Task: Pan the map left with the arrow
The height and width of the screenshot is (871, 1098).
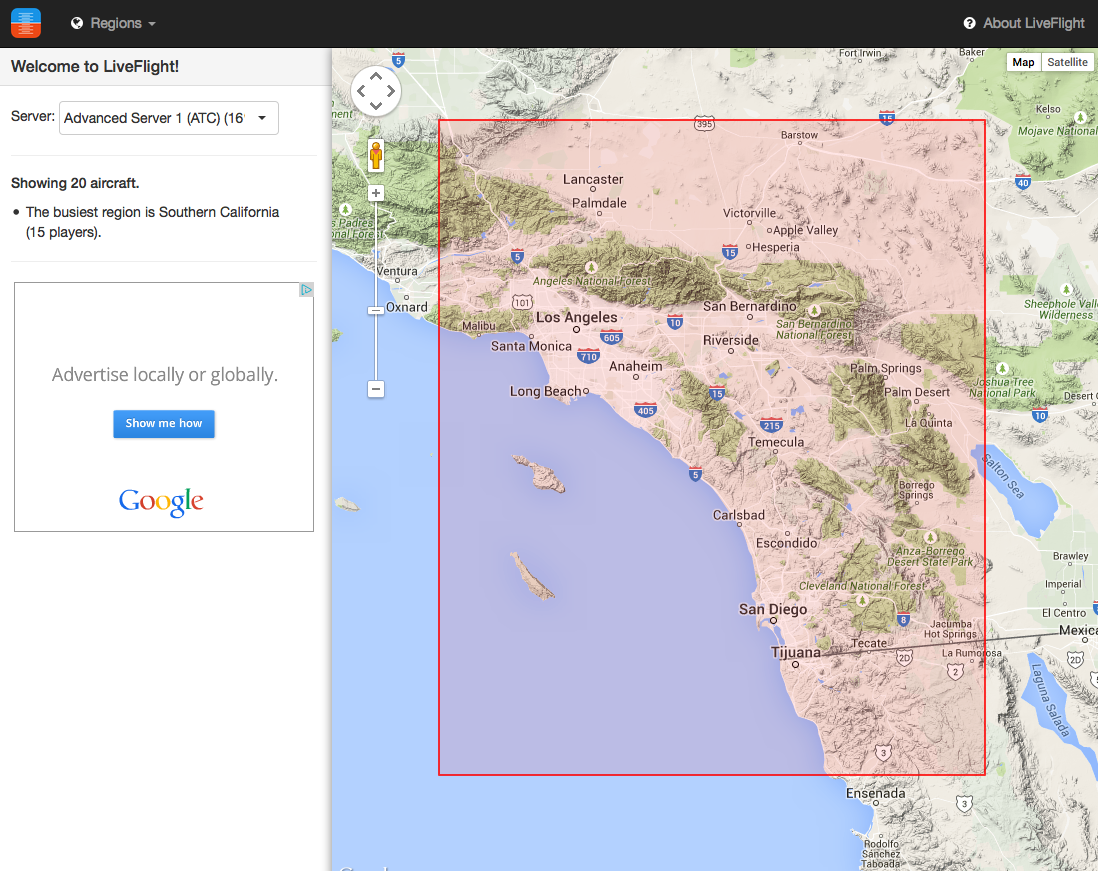Action: pyautogui.click(x=361, y=91)
